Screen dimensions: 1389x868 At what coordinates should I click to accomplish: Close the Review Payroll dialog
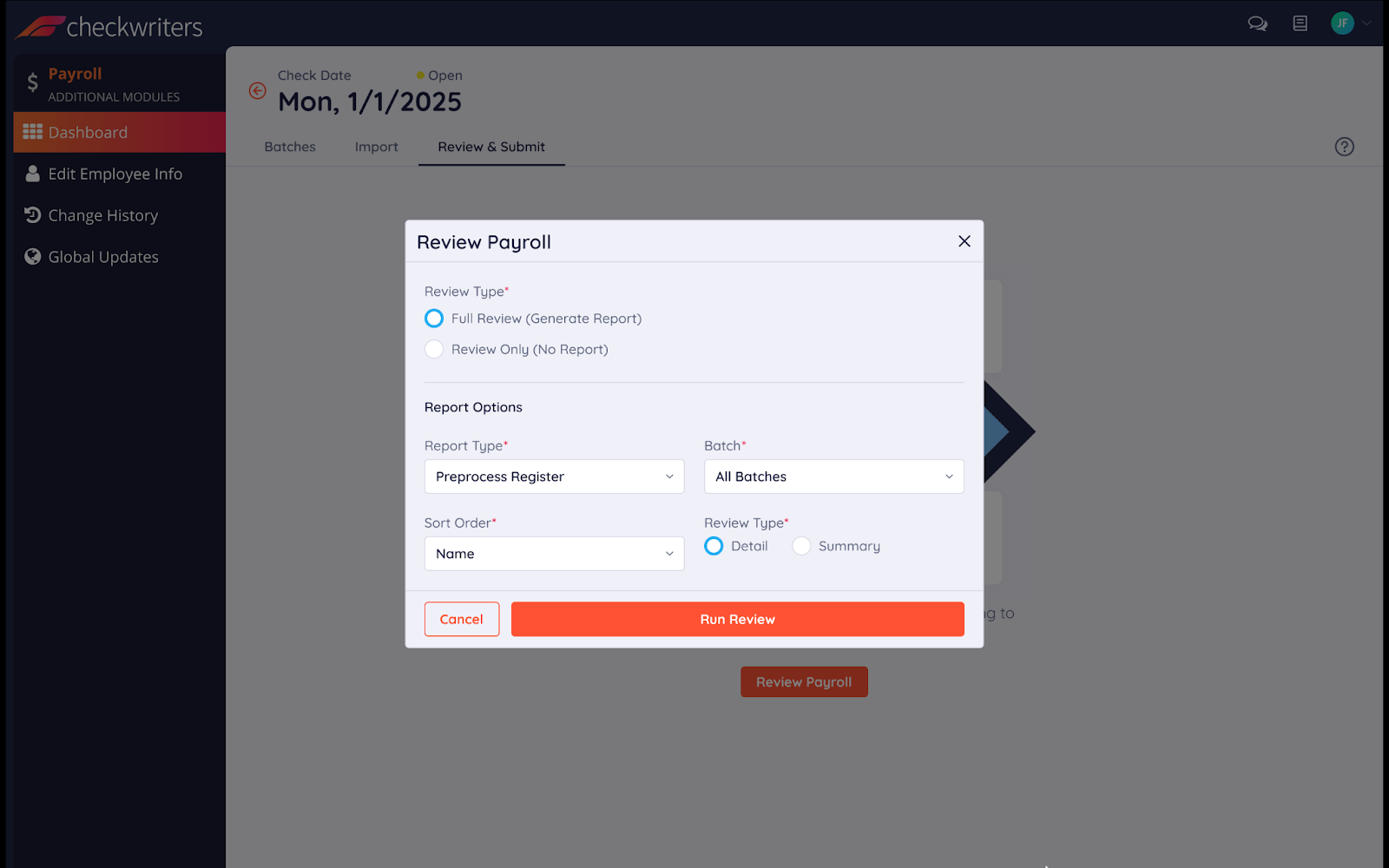click(x=964, y=241)
